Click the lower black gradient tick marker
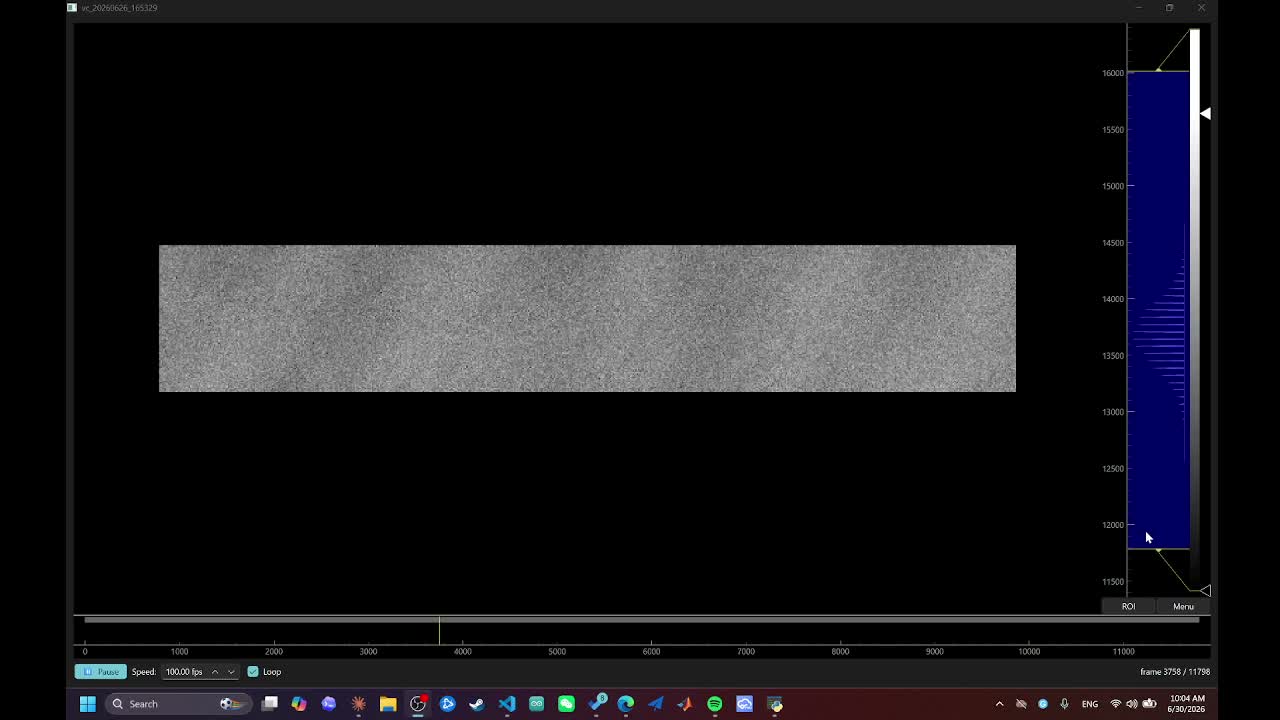Image resolution: width=1280 pixels, height=720 pixels. (1205, 591)
